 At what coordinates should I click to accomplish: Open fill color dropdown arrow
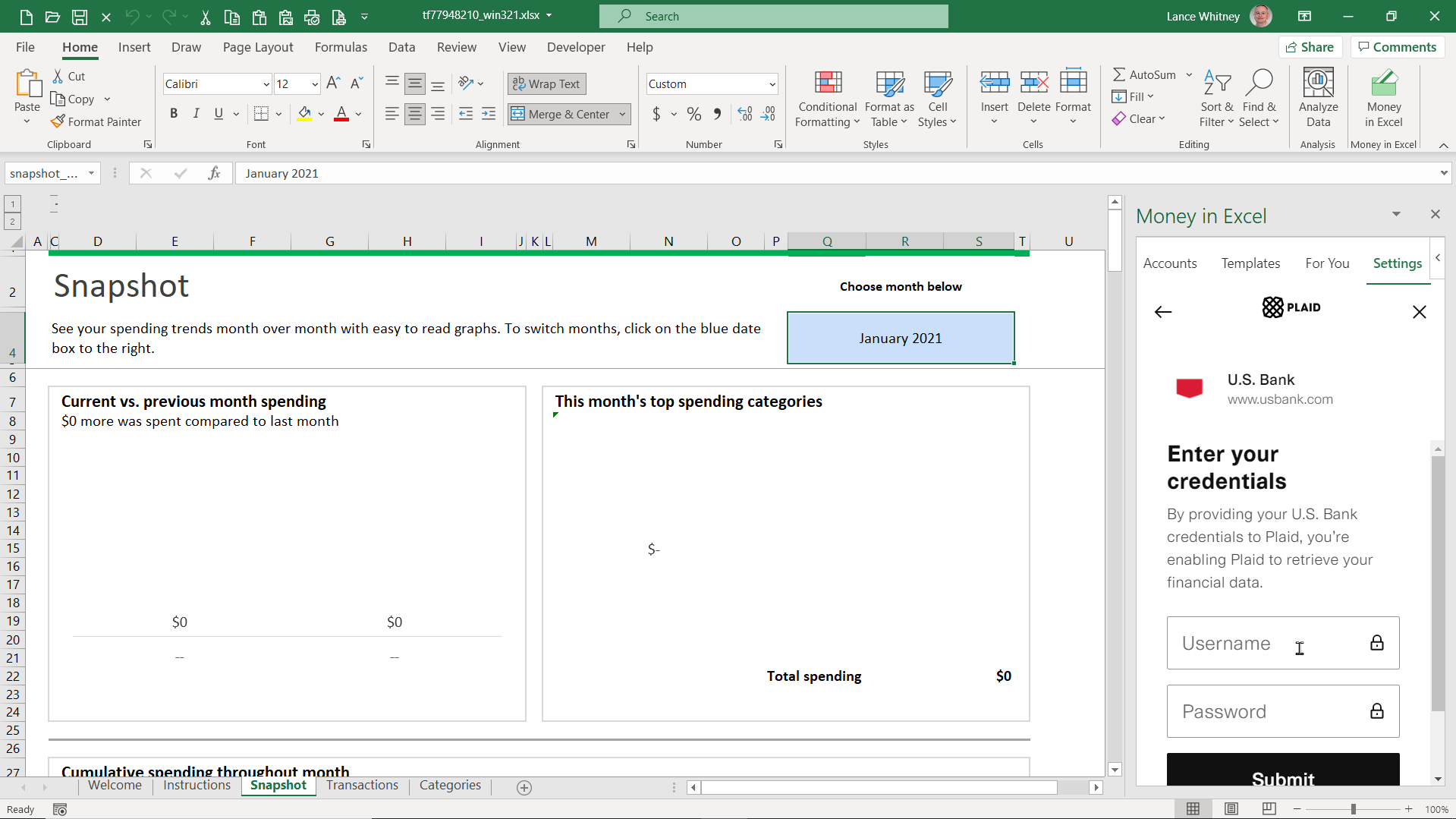tap(322, 114)
